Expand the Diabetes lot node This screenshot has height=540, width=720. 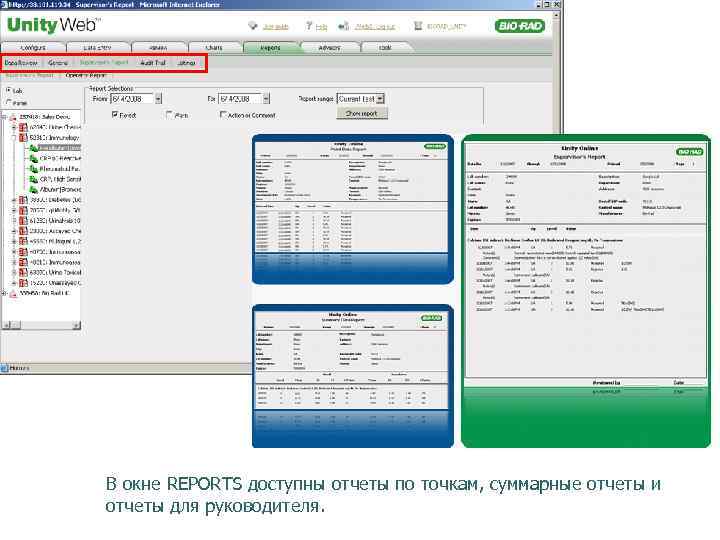click(x=14, y=200)
